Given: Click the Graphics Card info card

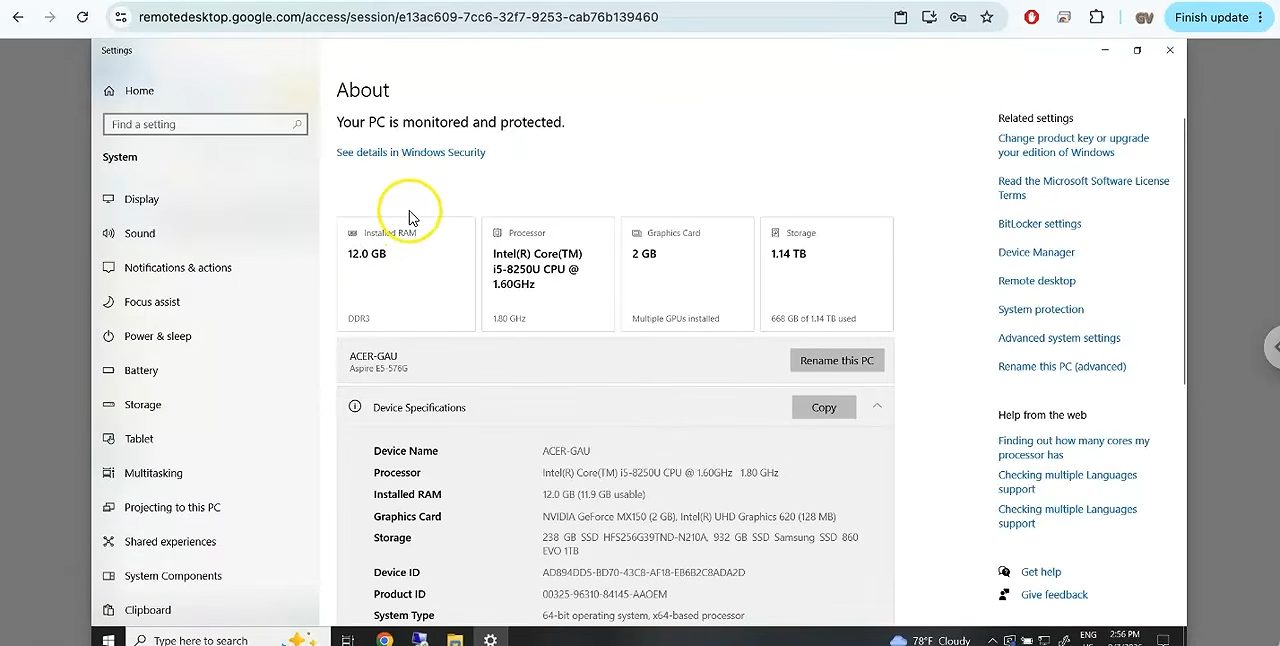Looking at the screenshot, I should pyautogui.click(x=687, y=274).
